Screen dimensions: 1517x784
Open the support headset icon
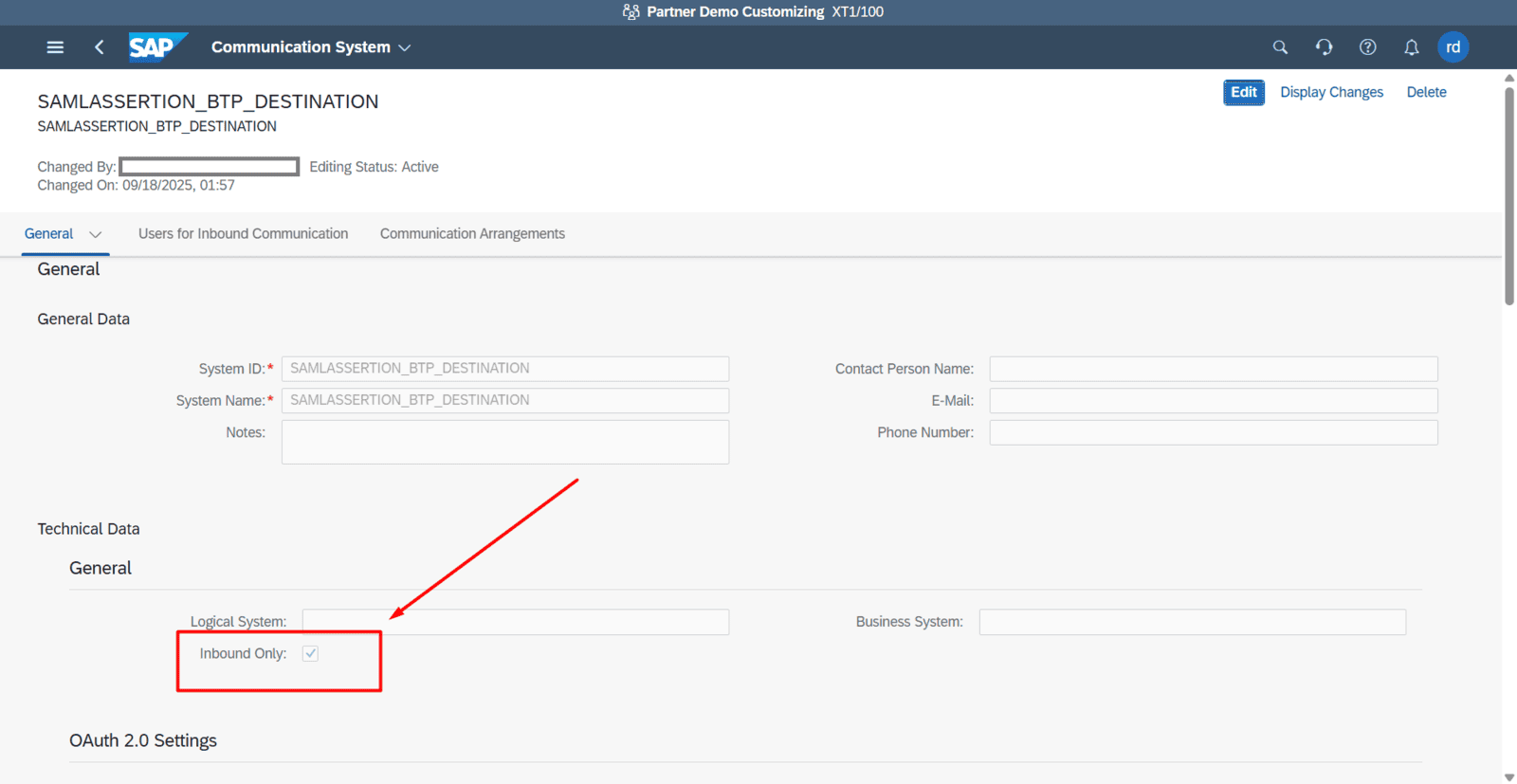point(1324,47)
